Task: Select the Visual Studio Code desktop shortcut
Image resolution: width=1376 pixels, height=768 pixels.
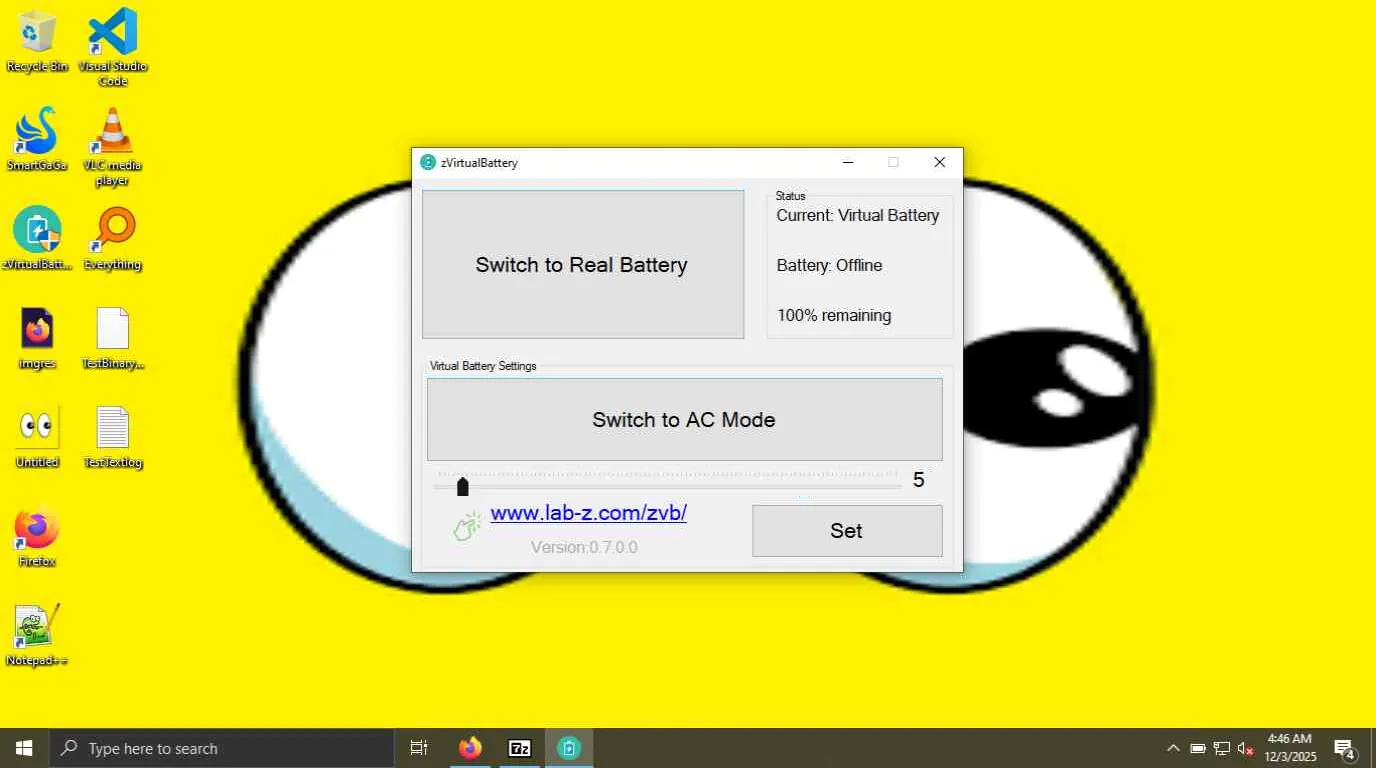Action: 113,46
